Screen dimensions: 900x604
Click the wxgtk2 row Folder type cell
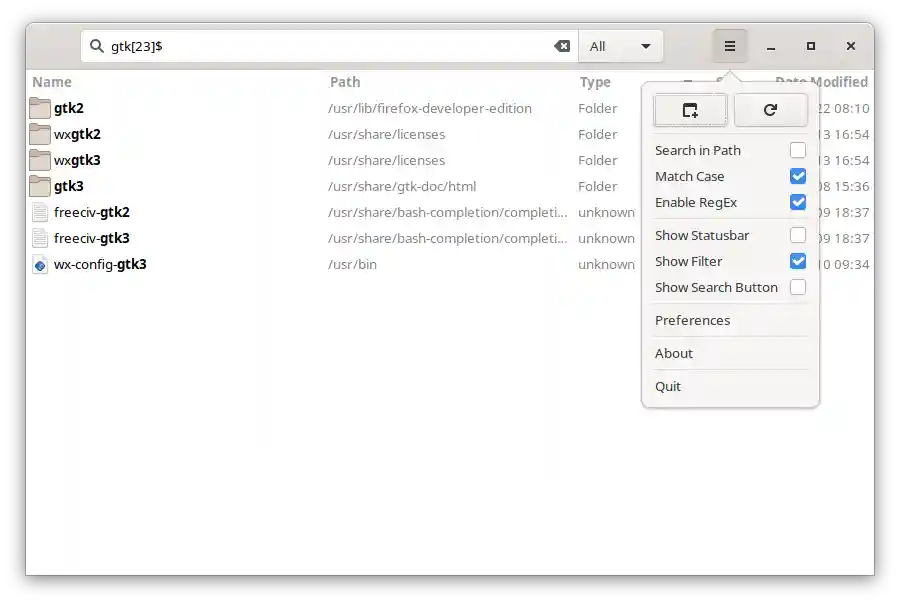tap(598, 134)
